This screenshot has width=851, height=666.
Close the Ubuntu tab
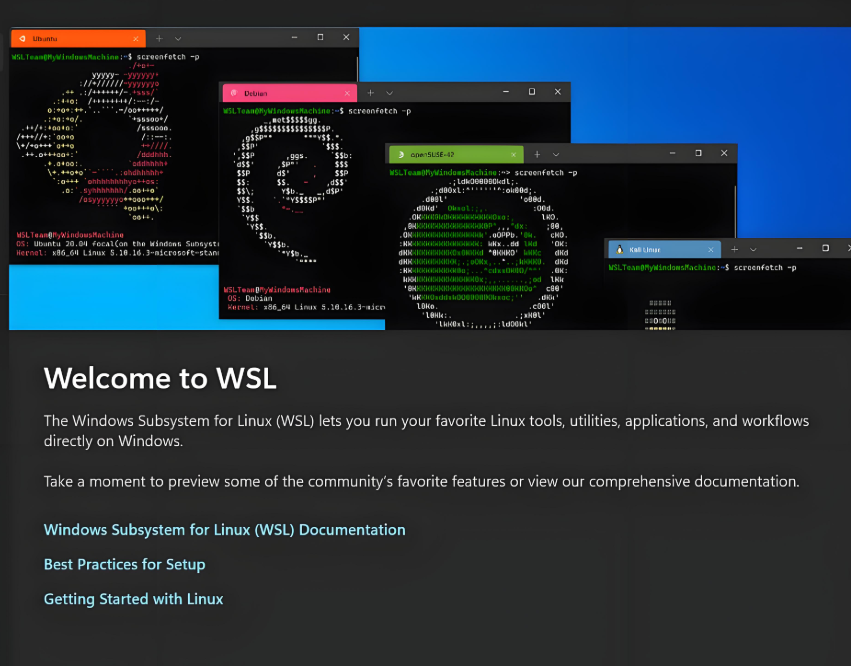click(x=136, y=39)
